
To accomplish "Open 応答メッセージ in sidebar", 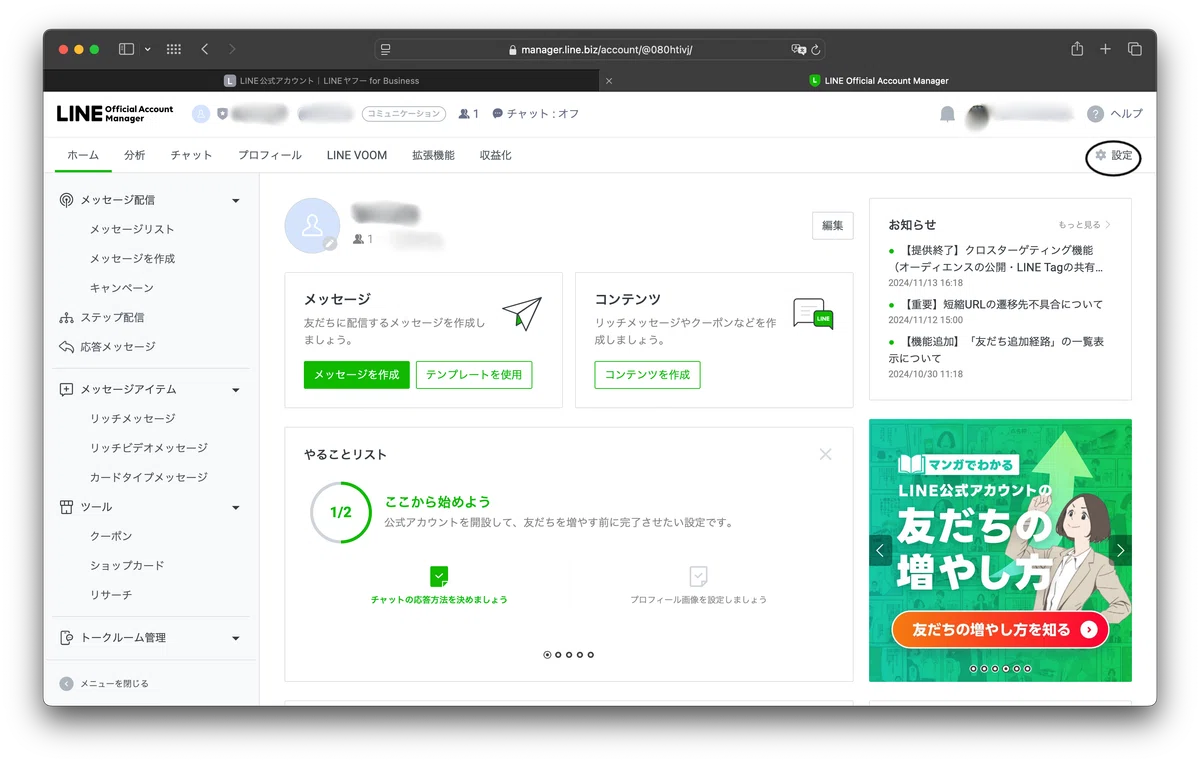I will coord(118,347).
